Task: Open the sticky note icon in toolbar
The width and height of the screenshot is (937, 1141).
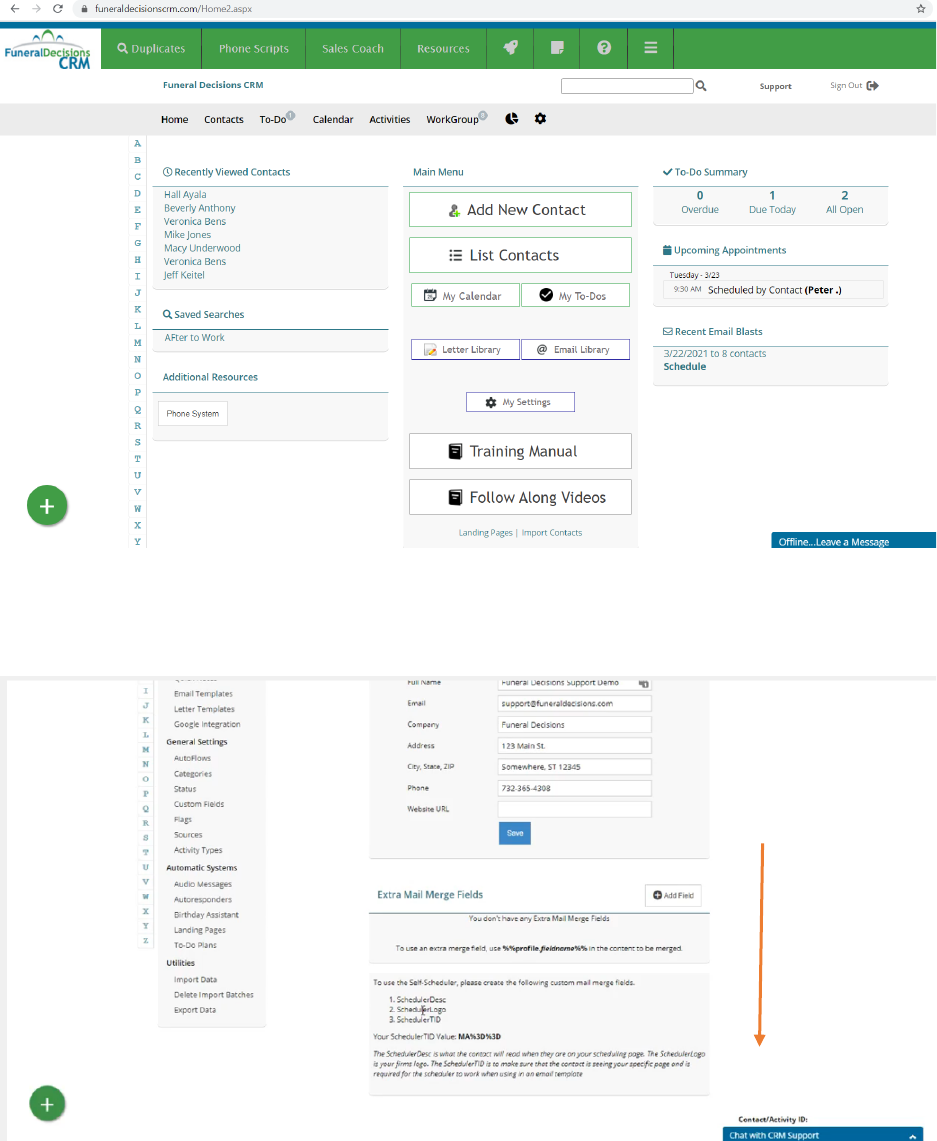Action: click(557, 48)
